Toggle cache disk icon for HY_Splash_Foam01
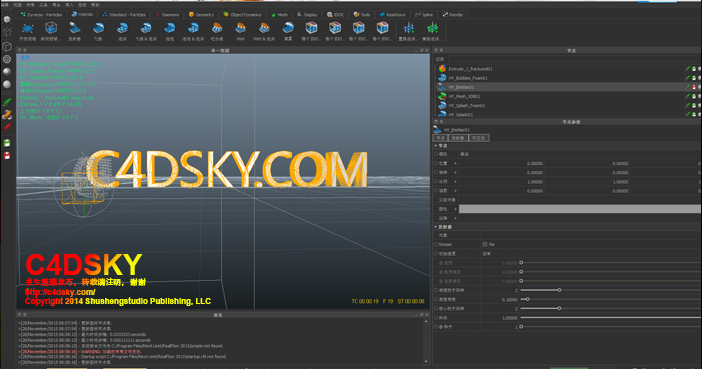Viewport: 702px width, 369px height. tap(694, 106)
